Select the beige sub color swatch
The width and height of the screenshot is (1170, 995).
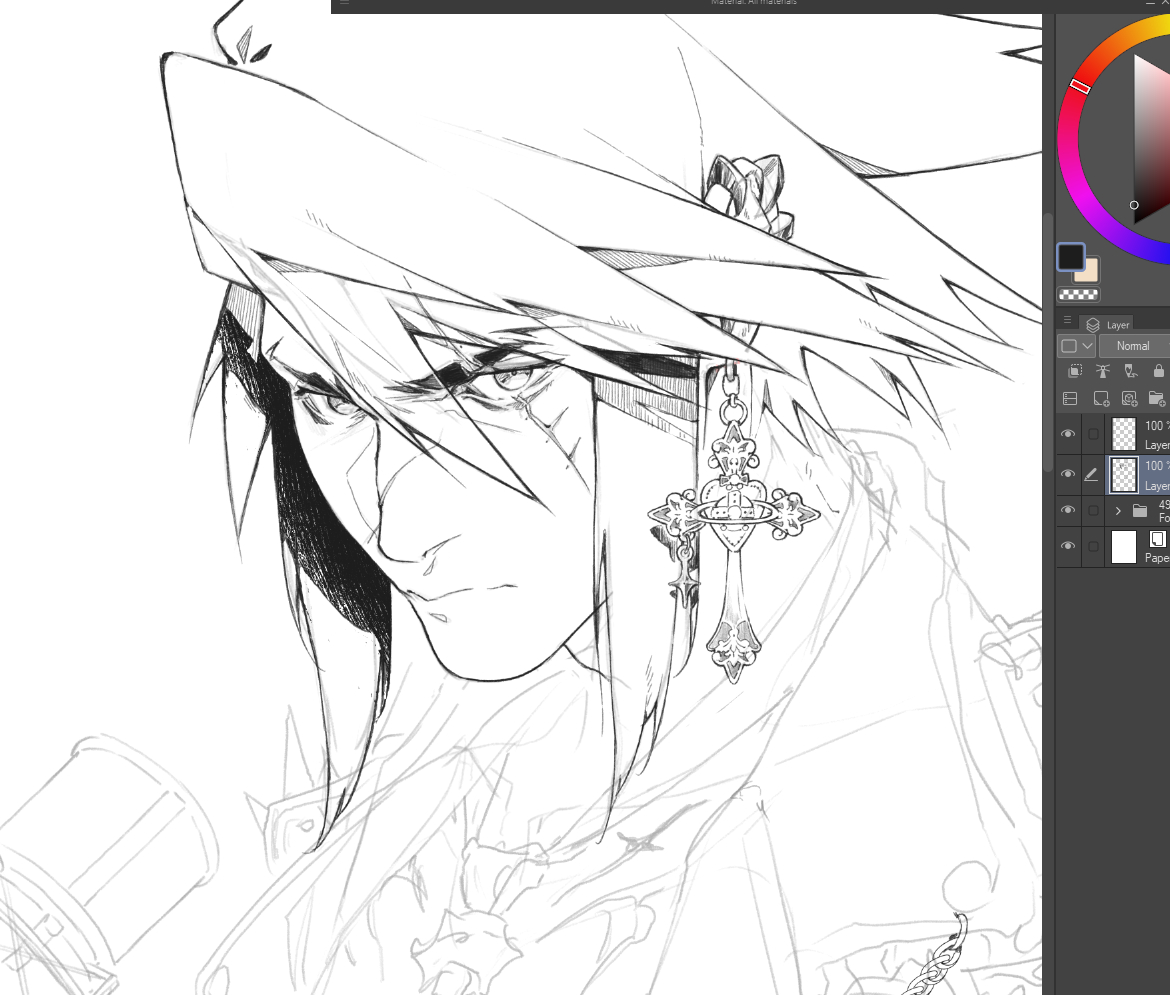click(x=1089, y=272)
